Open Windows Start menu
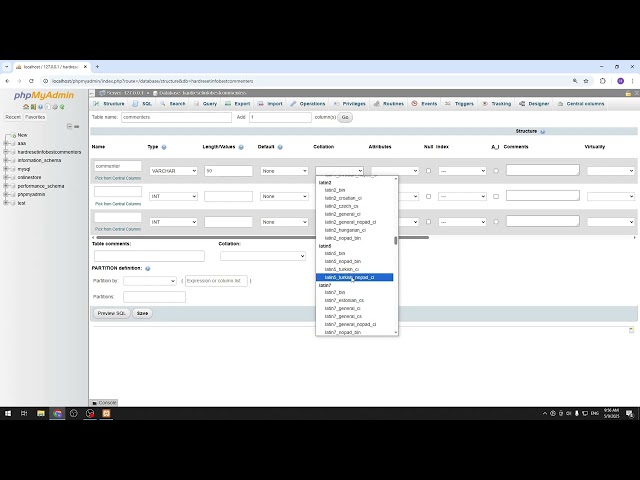 point(8,413)
